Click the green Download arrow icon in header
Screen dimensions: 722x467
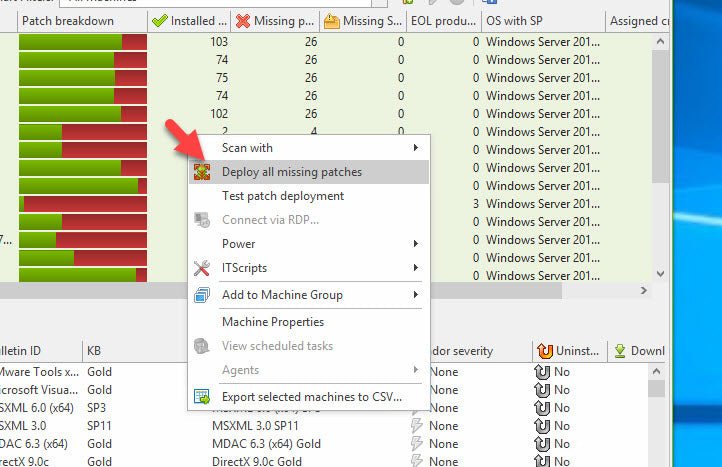coord(620,351)
